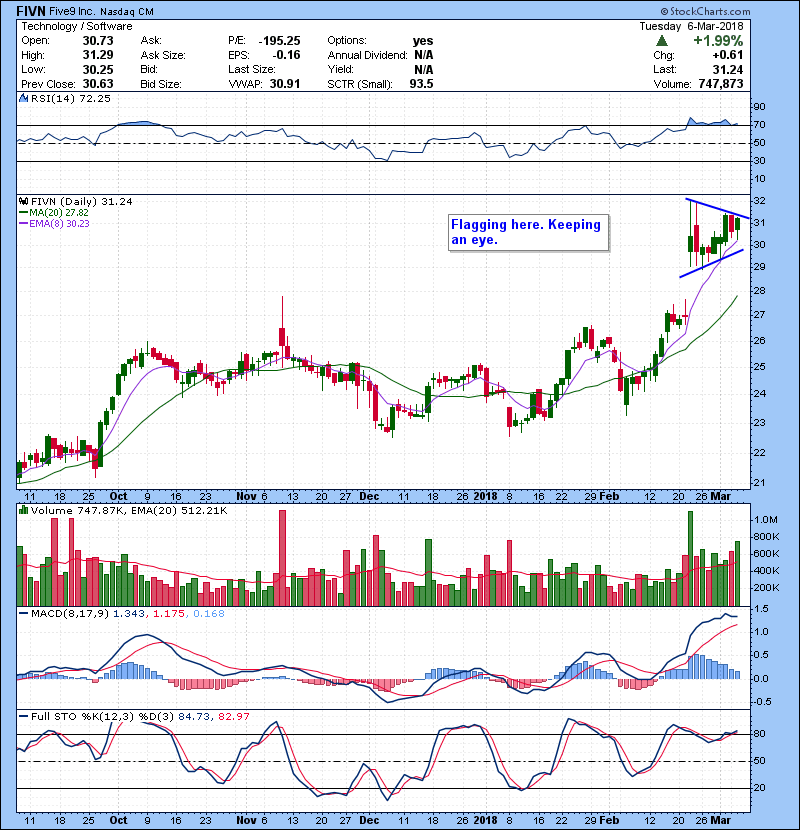Click the 'EMA(8) 30.23' legend entry

(59, 223)
